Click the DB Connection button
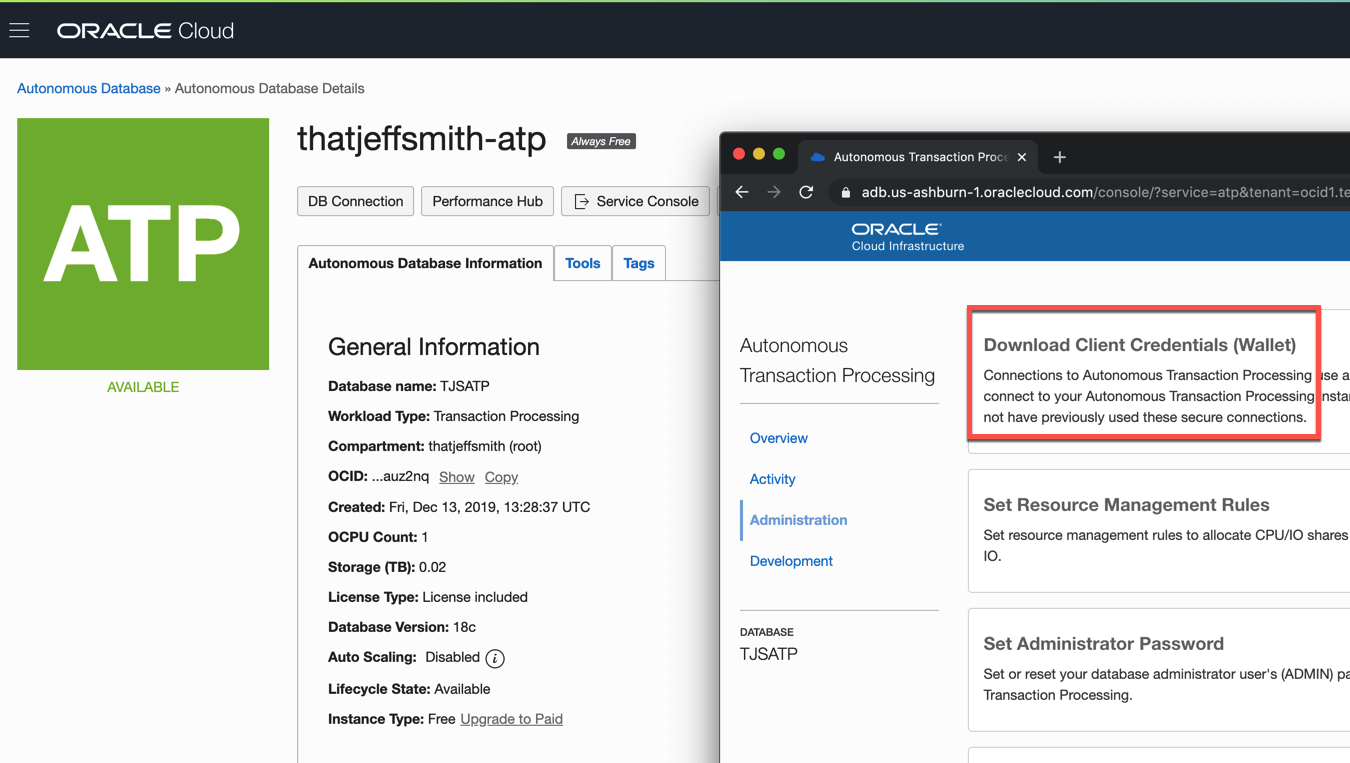 tap(355, 201)
